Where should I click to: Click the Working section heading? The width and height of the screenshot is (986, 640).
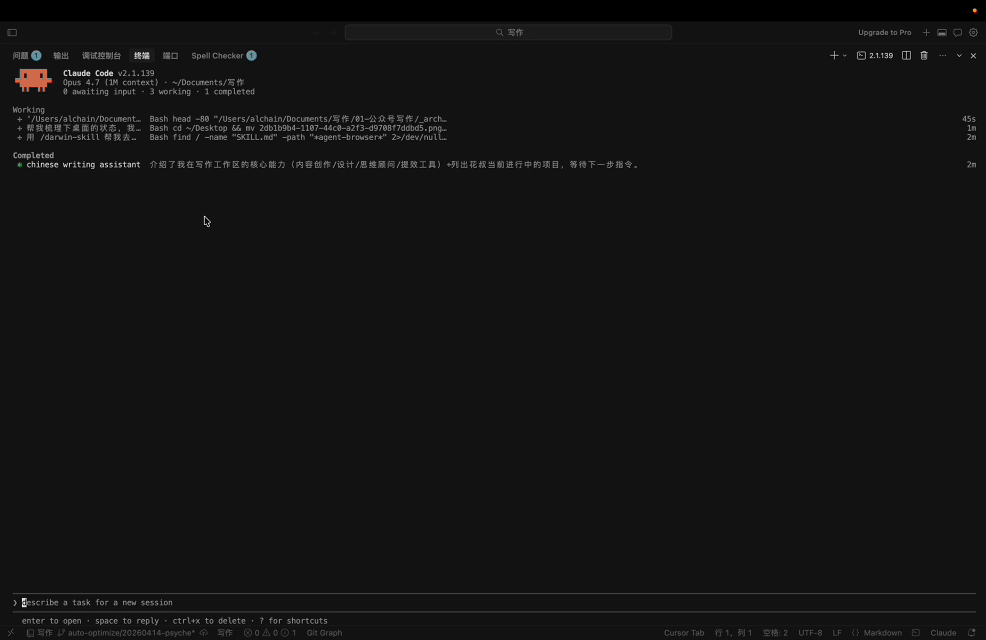point(29,109)
